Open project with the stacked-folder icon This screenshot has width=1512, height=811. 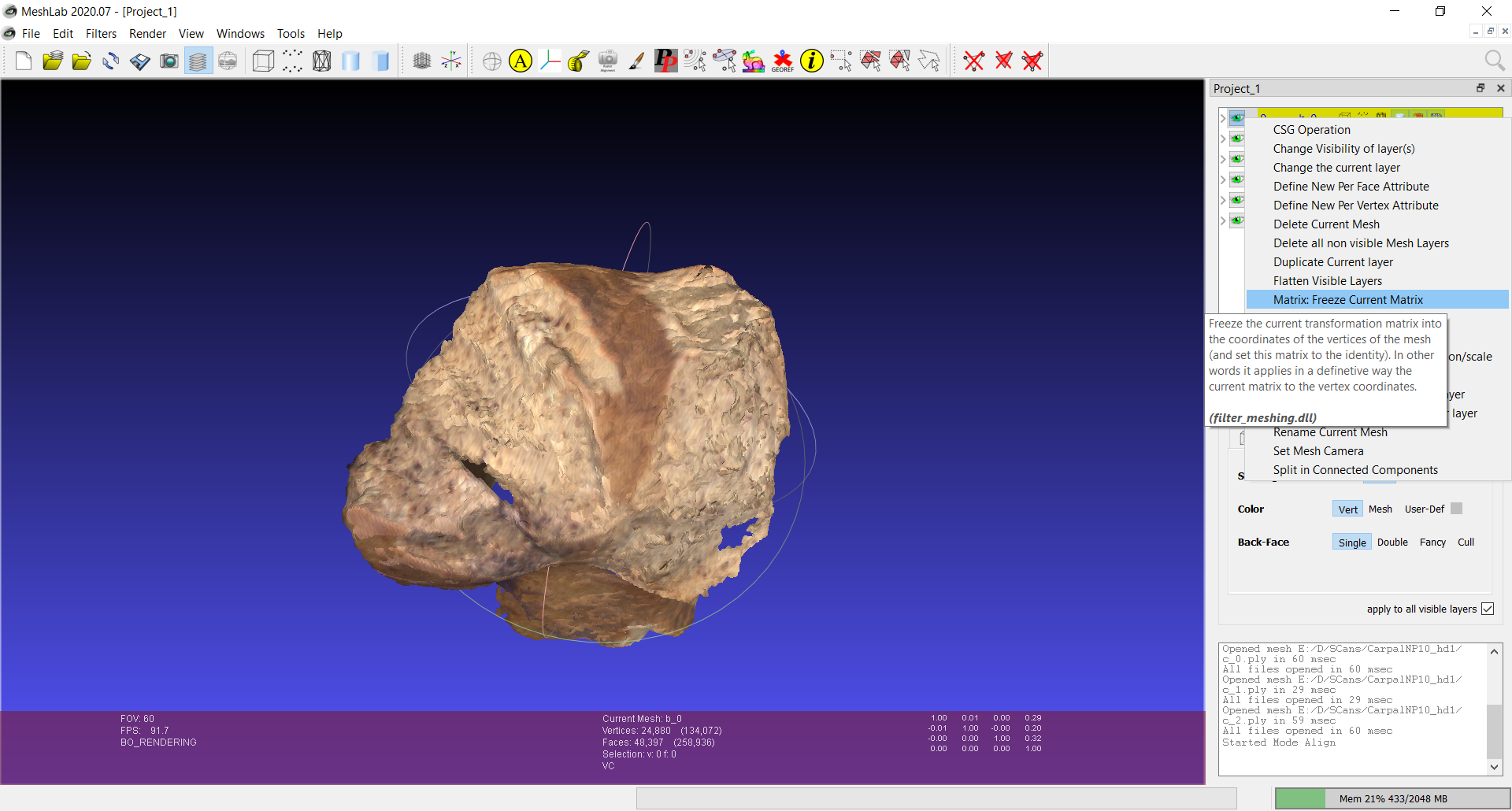[53, 61]
